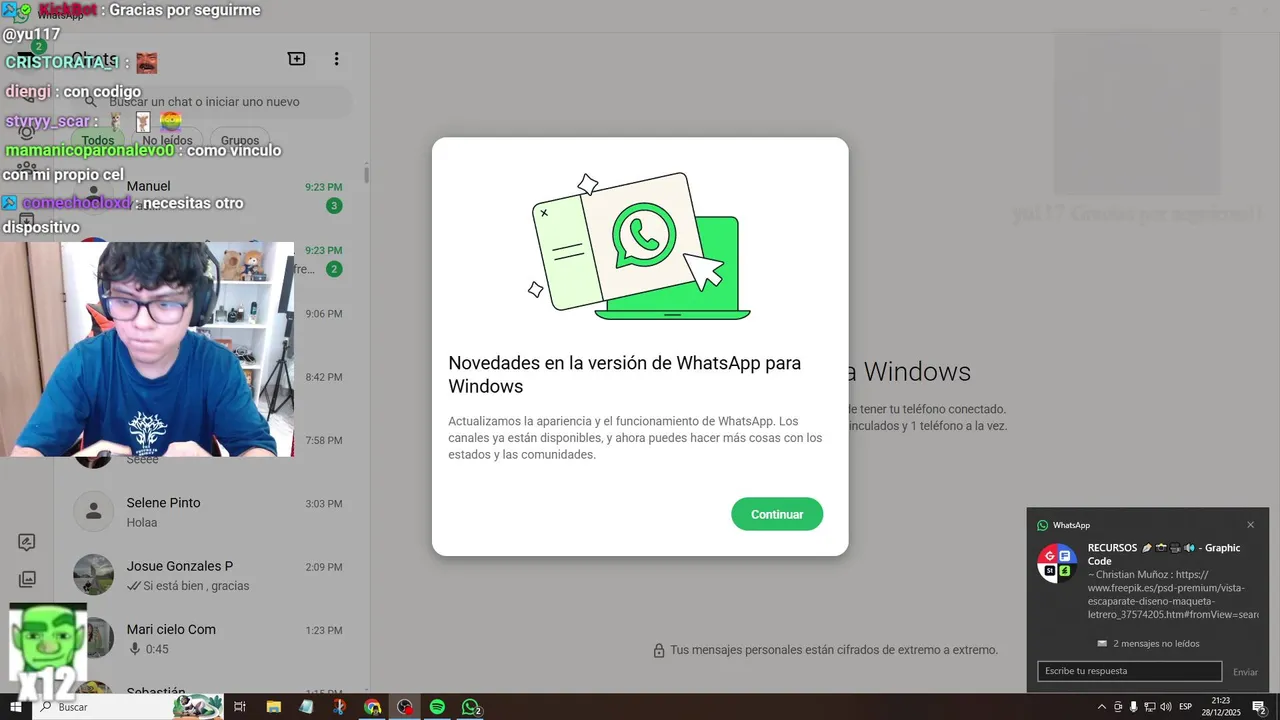
Task: Expand the hidden system tray icons chevron
Action: [1102, 707]
